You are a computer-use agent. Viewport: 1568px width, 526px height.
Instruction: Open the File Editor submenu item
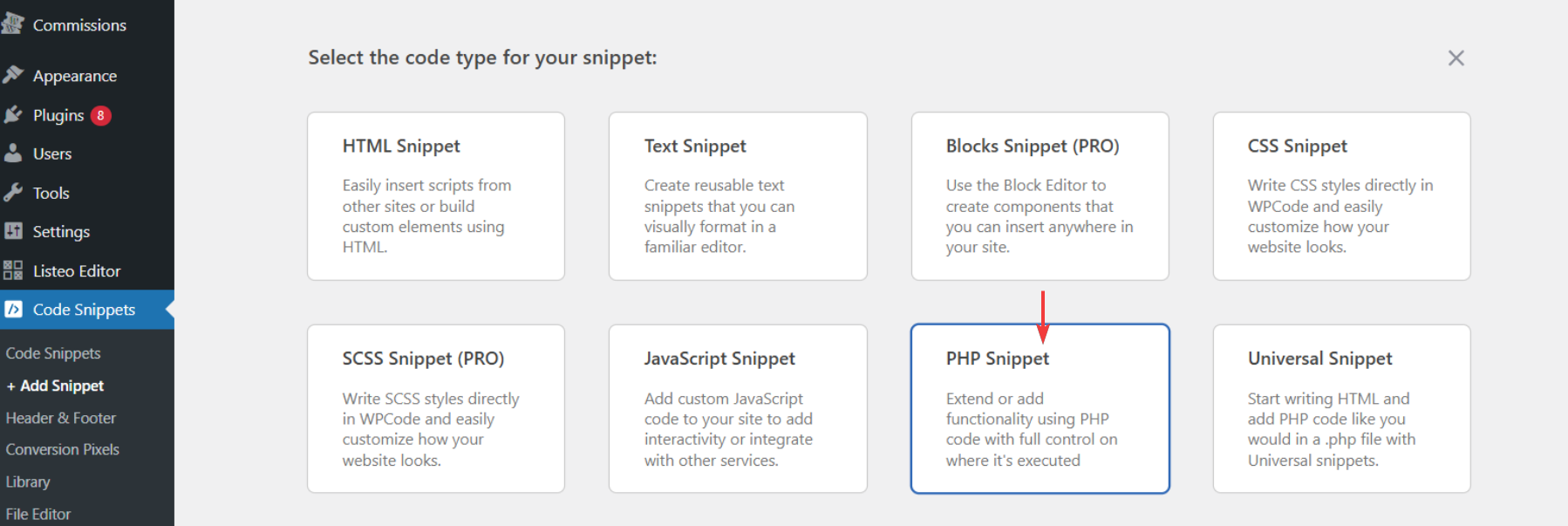[x=38, y=514]
